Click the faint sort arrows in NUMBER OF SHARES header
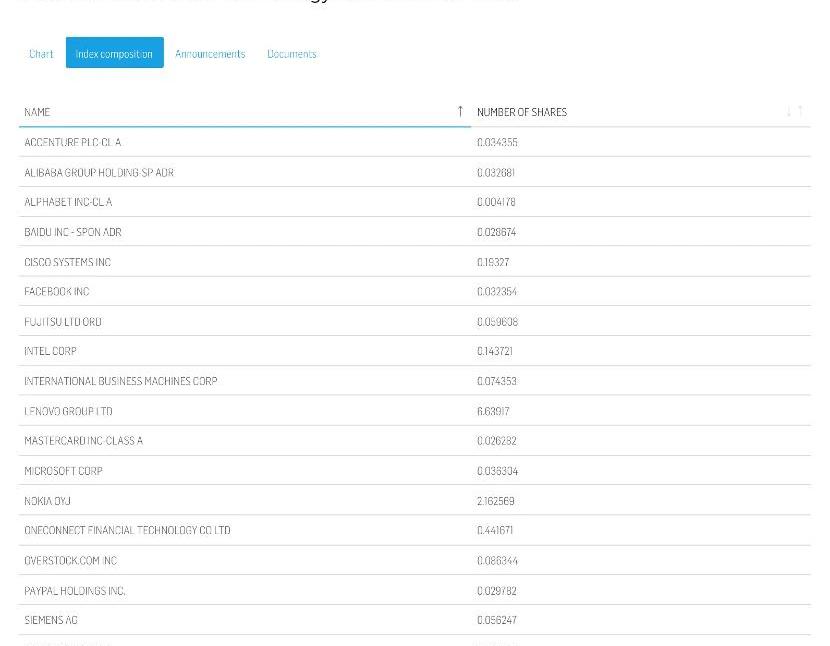 (795, 111)
